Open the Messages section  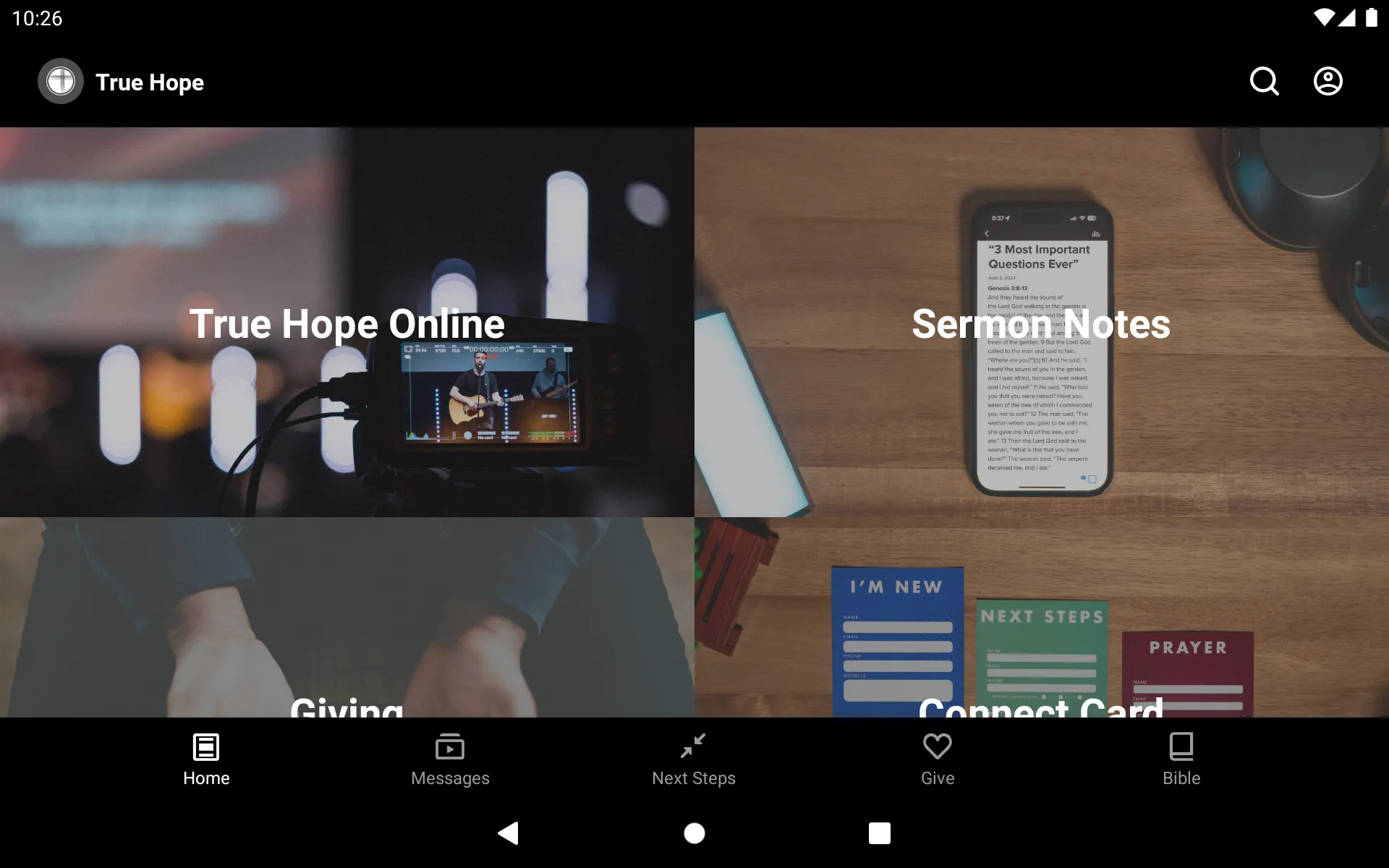click(x=450, y=759)
